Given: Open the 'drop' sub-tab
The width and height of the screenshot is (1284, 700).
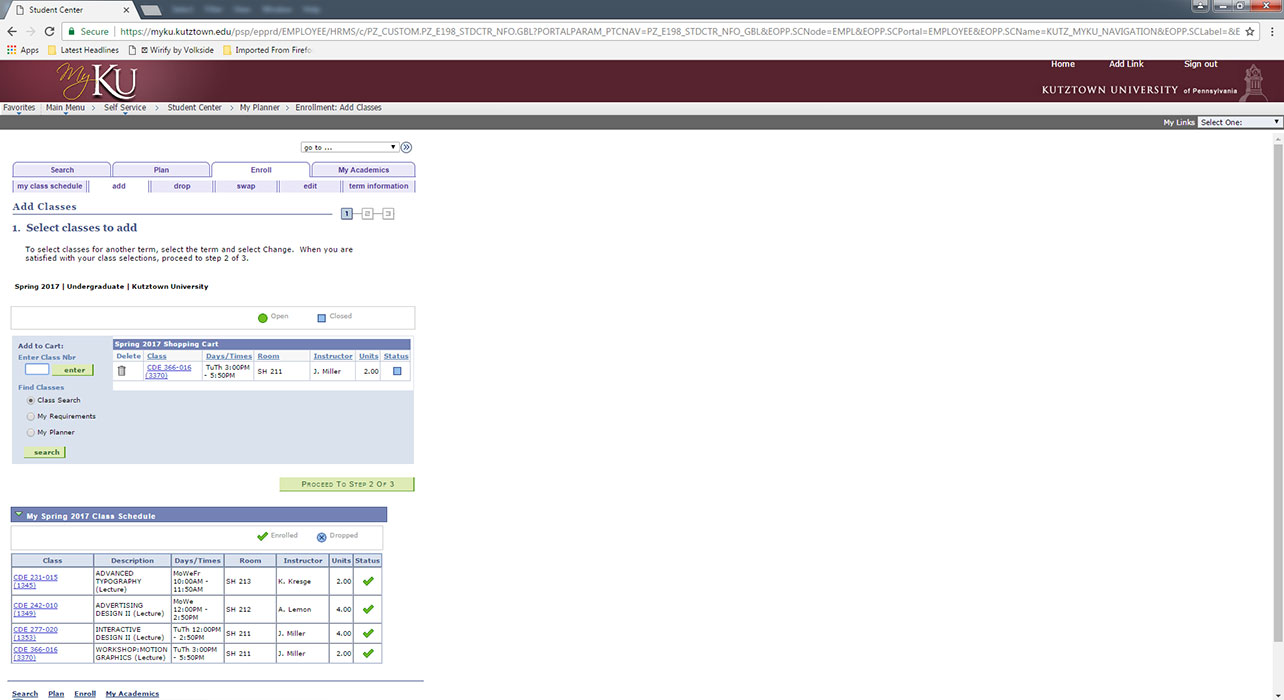Looking at the screenshot, I should click(x=182, y=186).
